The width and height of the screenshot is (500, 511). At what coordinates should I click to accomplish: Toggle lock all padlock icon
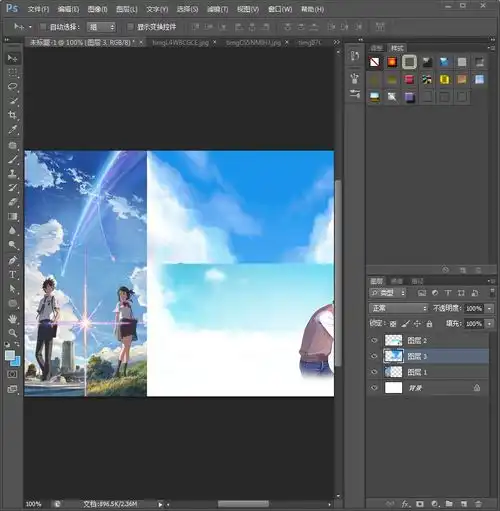[x=429, y=324]
